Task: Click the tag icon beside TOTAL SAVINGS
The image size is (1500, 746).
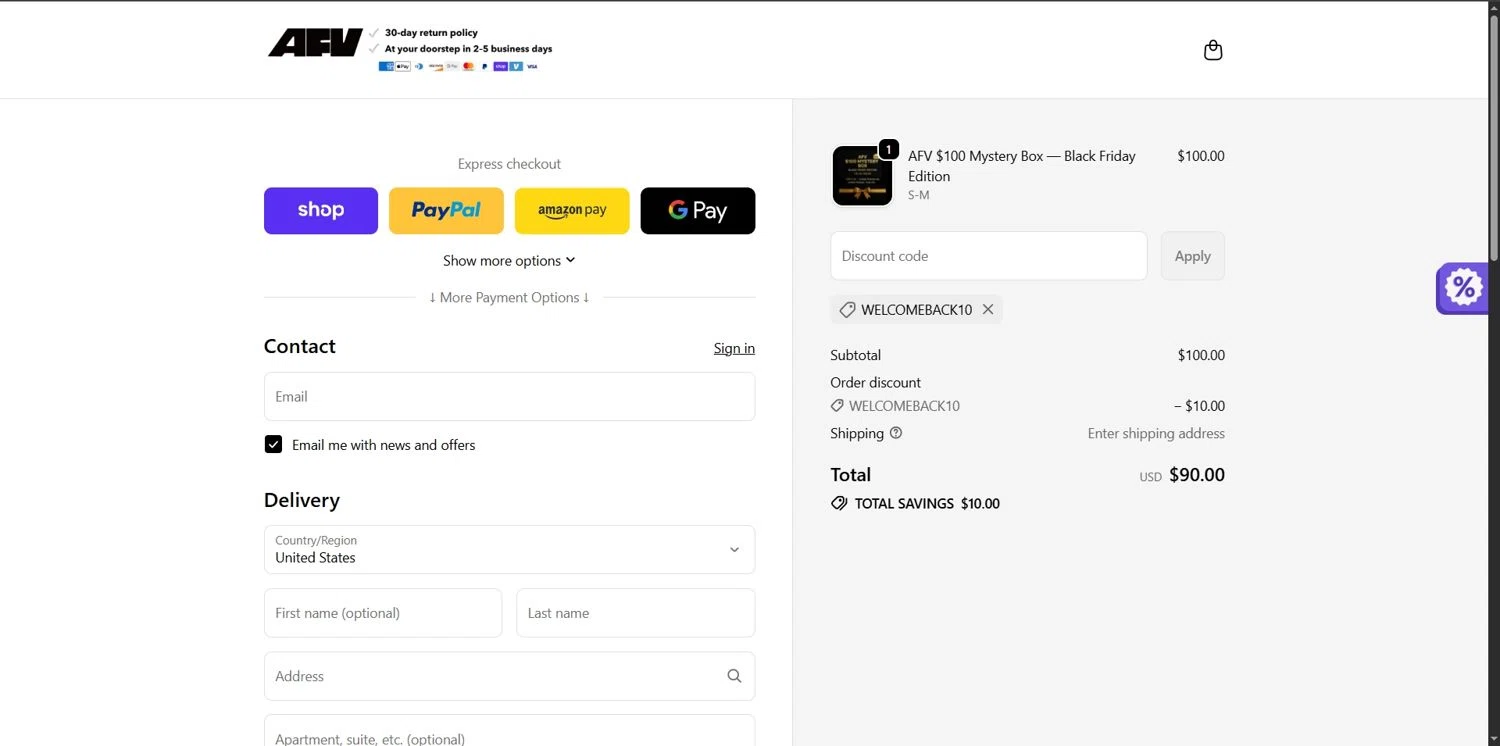Action: pyautogui.click(x=839, y=503)
